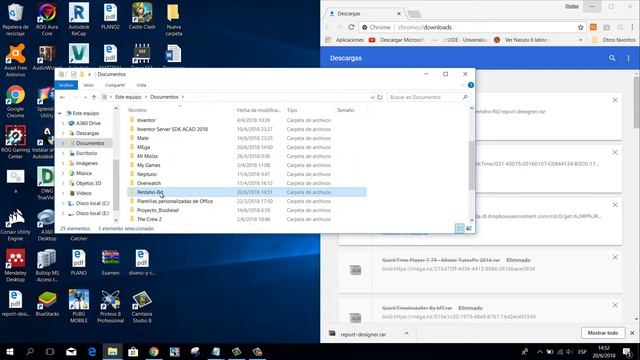Open Proteus 8 Professional shortcut
This screenshot has height=360, width=640.
110,306
